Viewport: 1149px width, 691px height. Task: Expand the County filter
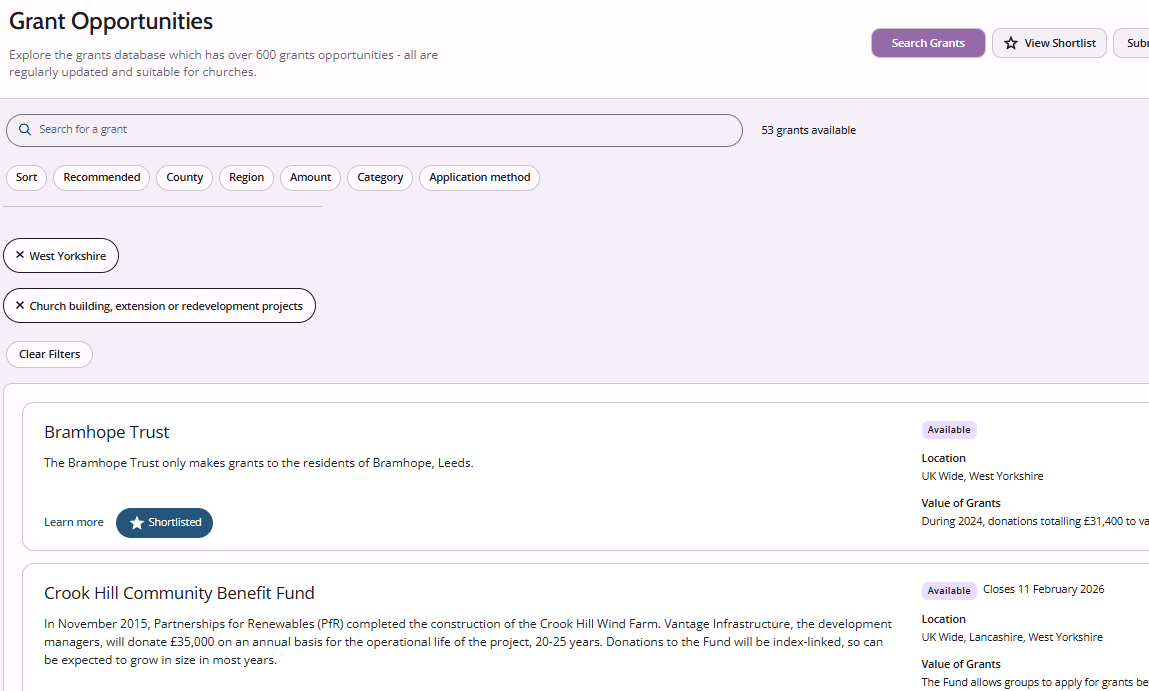tap(184, 178)
